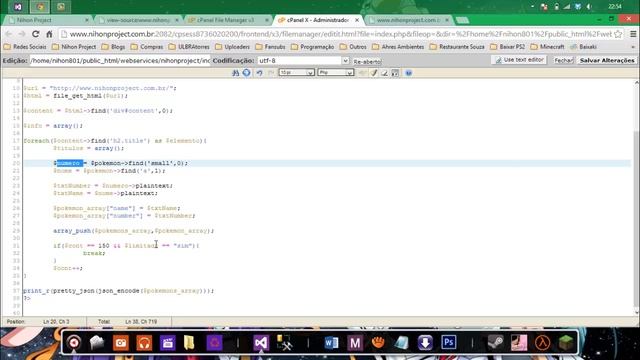Click the Use text editor button
The height and width of the screenshot is (360, 640).
click(519, 60)
